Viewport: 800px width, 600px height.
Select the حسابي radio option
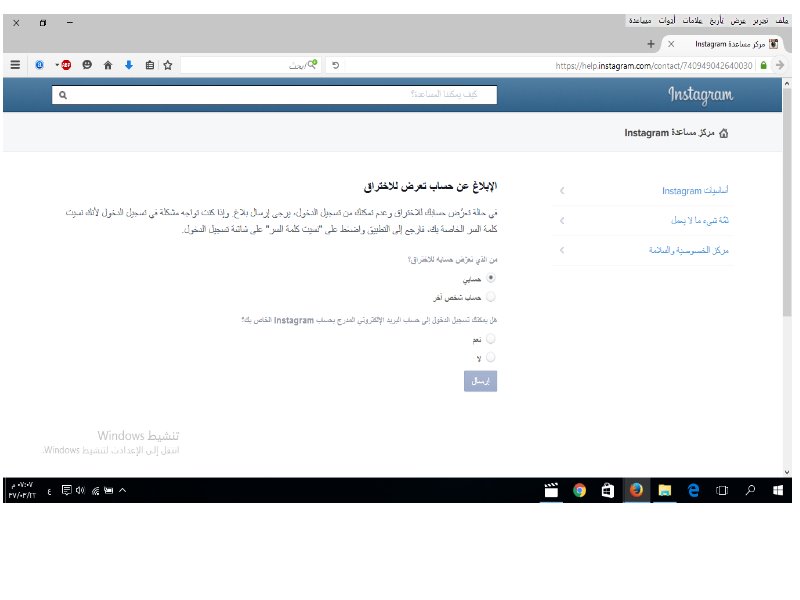(491, 278)
